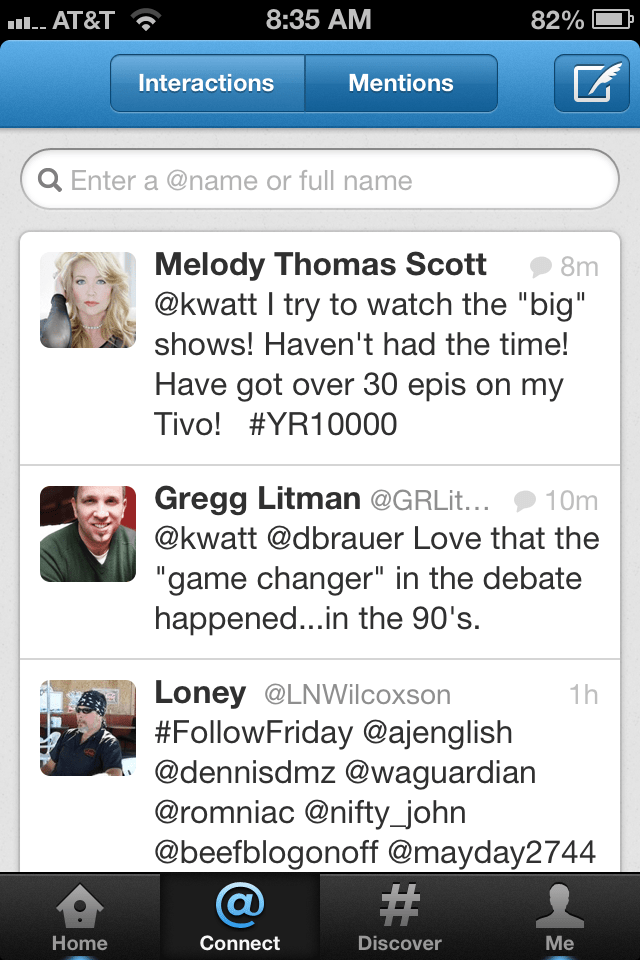Tap the magnifying glass search icon

[x=49, y=180]
